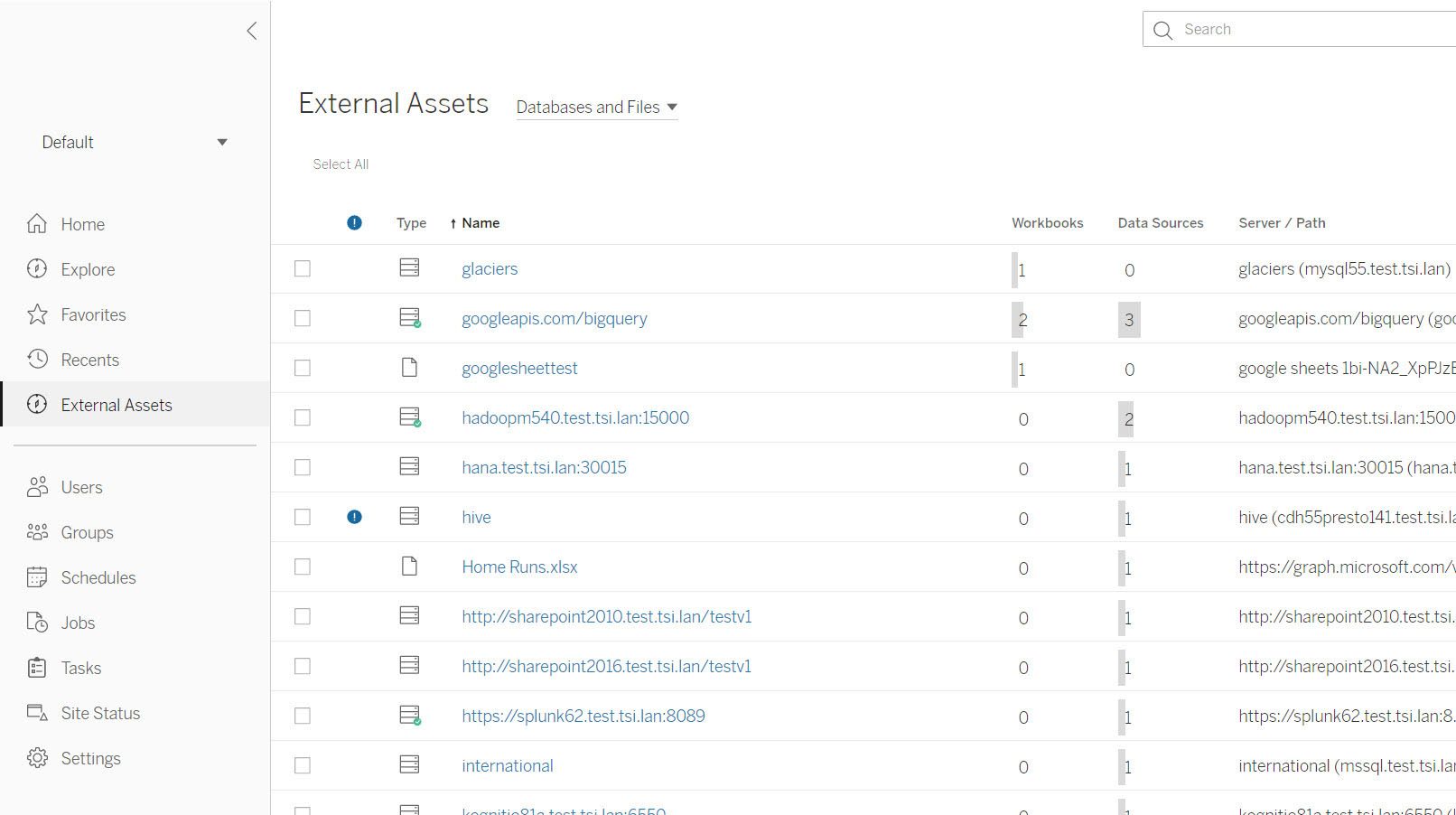Click the Settings gear icon
This screenshot has height=815, width=1456.
tap(37, 757)
